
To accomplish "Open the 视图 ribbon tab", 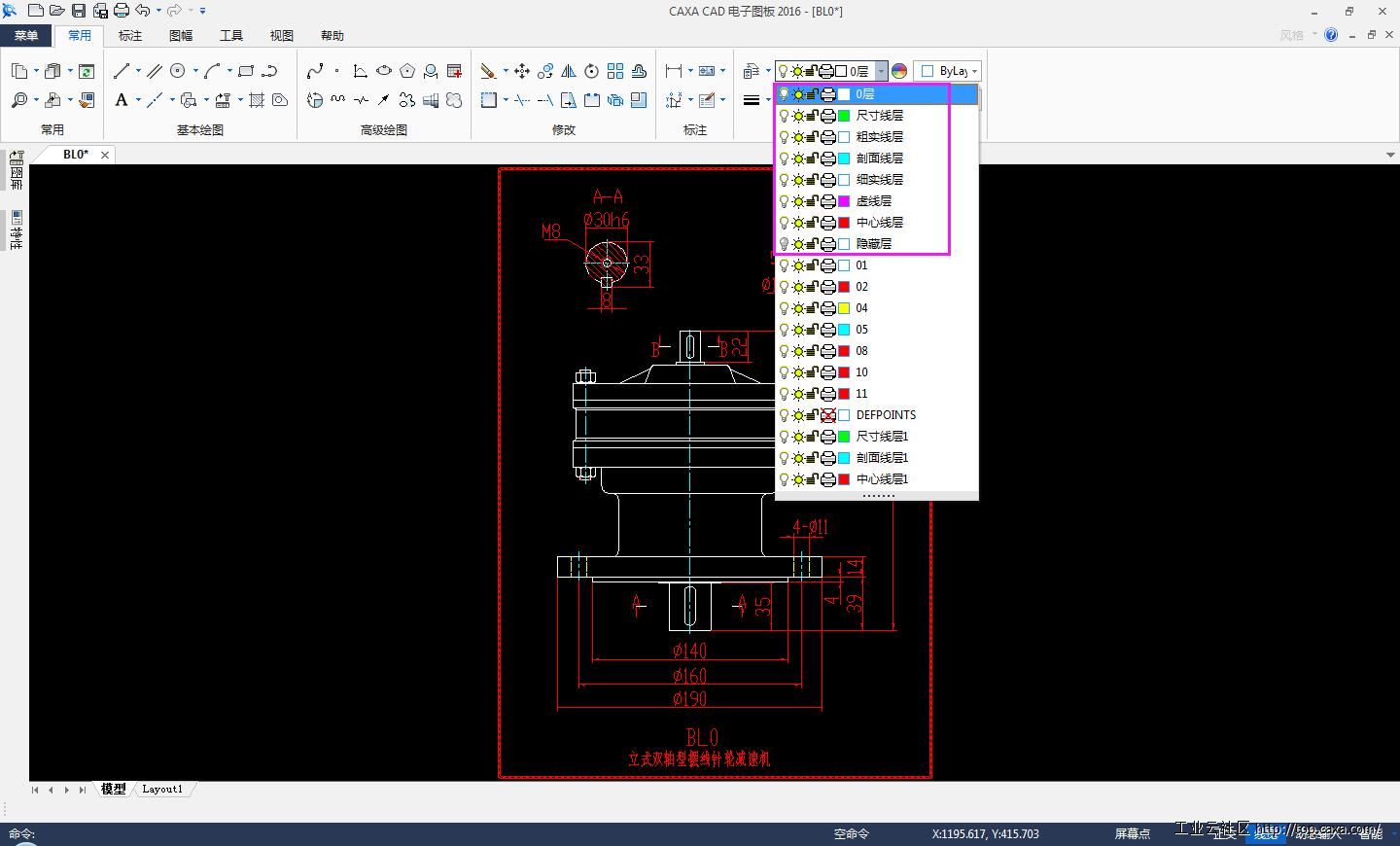I will tap(281, 36).
